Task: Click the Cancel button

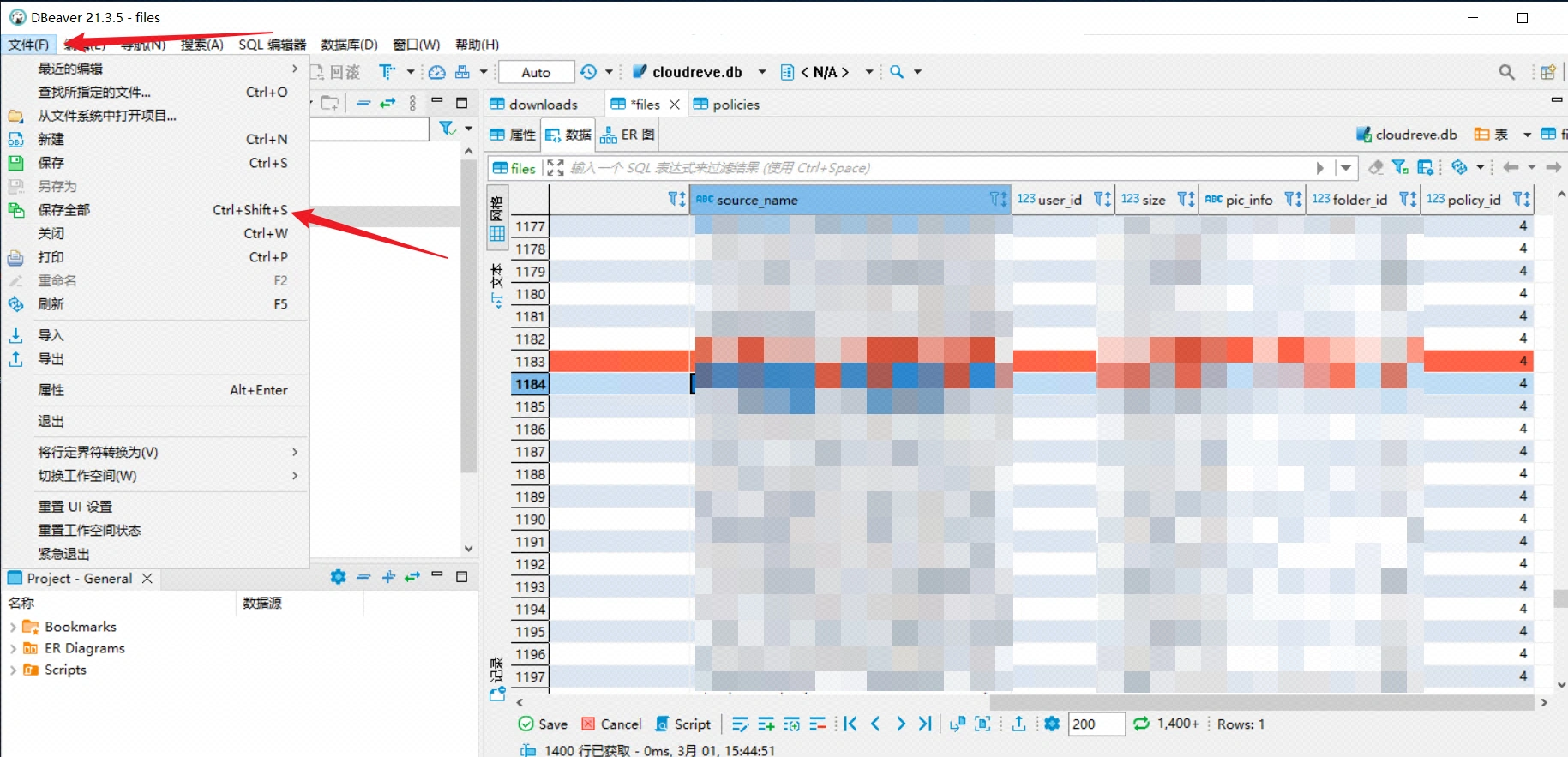Action: (612, 724)
